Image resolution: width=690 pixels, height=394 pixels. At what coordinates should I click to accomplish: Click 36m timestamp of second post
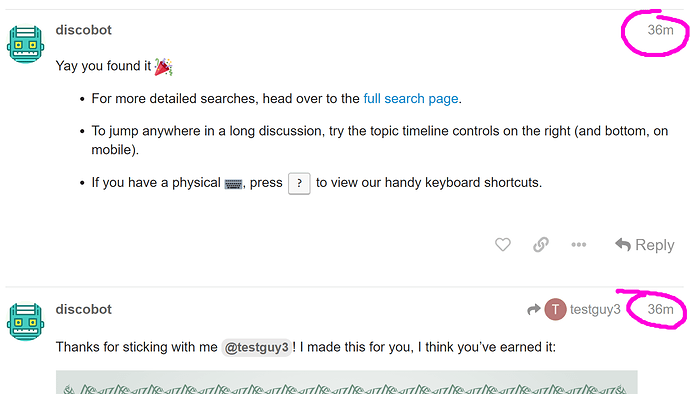[x=660, y=309]
